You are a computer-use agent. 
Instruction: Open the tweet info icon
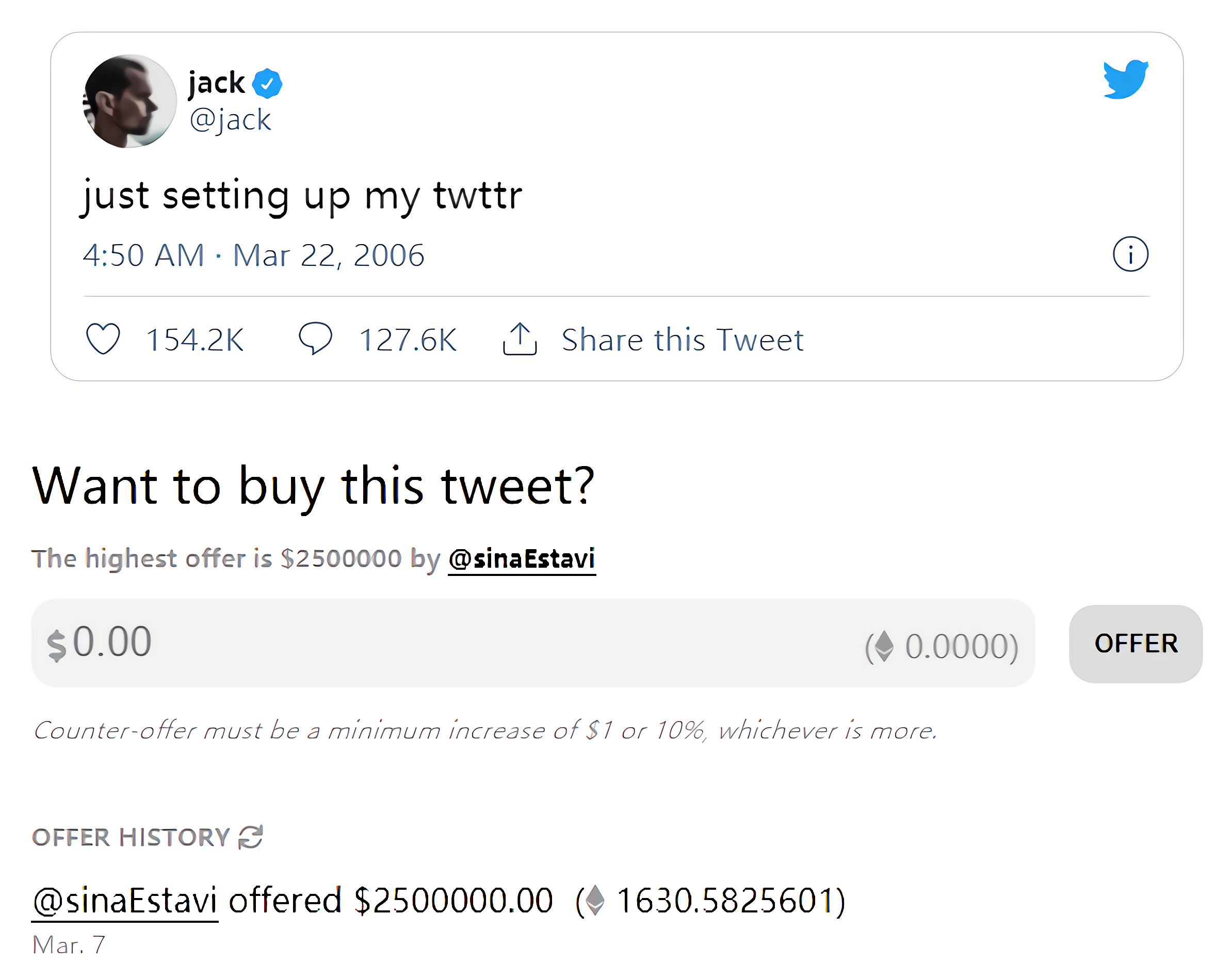tap(1130, 254)
